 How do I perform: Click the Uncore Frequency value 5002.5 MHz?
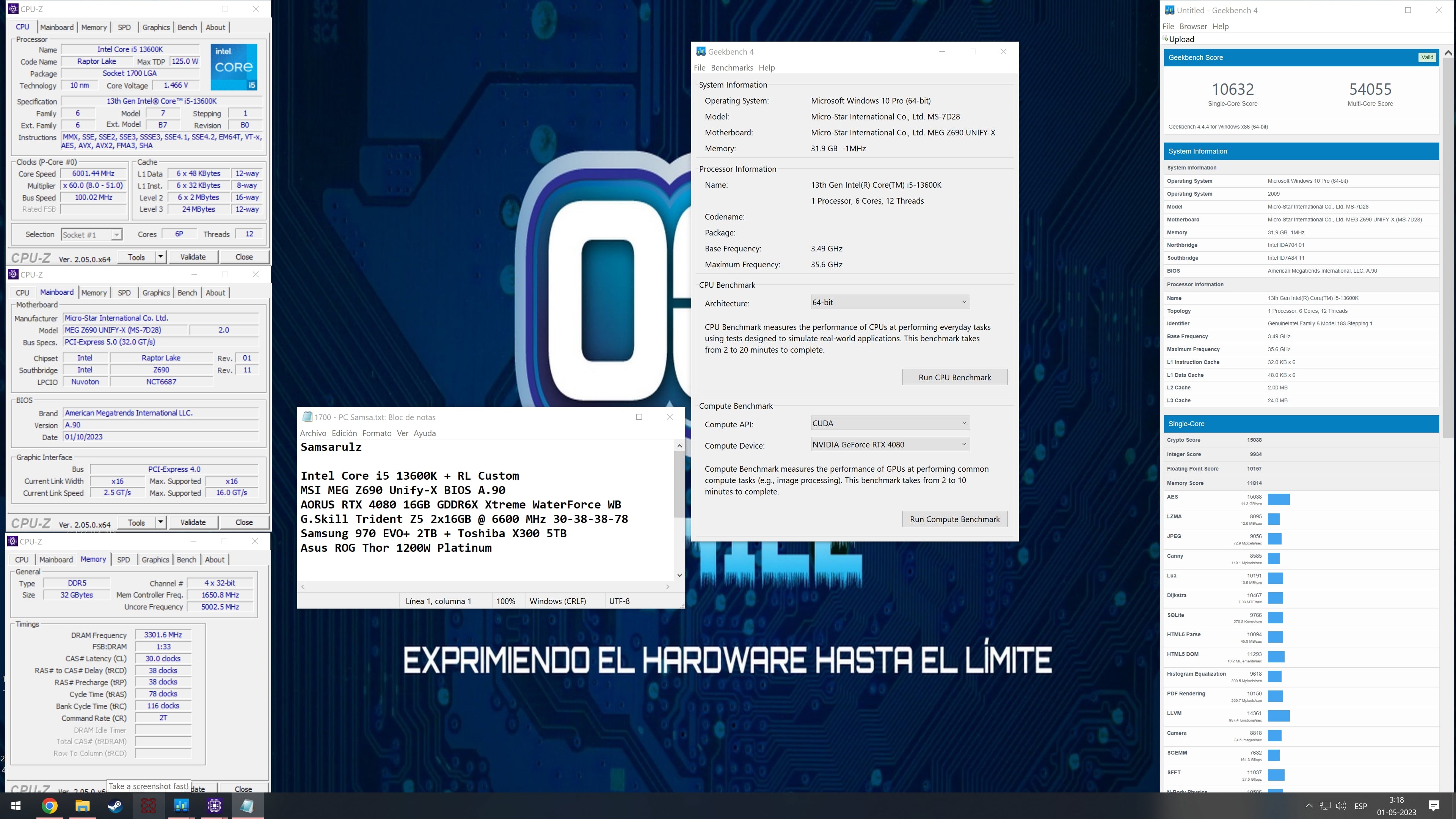pos(220,607)
